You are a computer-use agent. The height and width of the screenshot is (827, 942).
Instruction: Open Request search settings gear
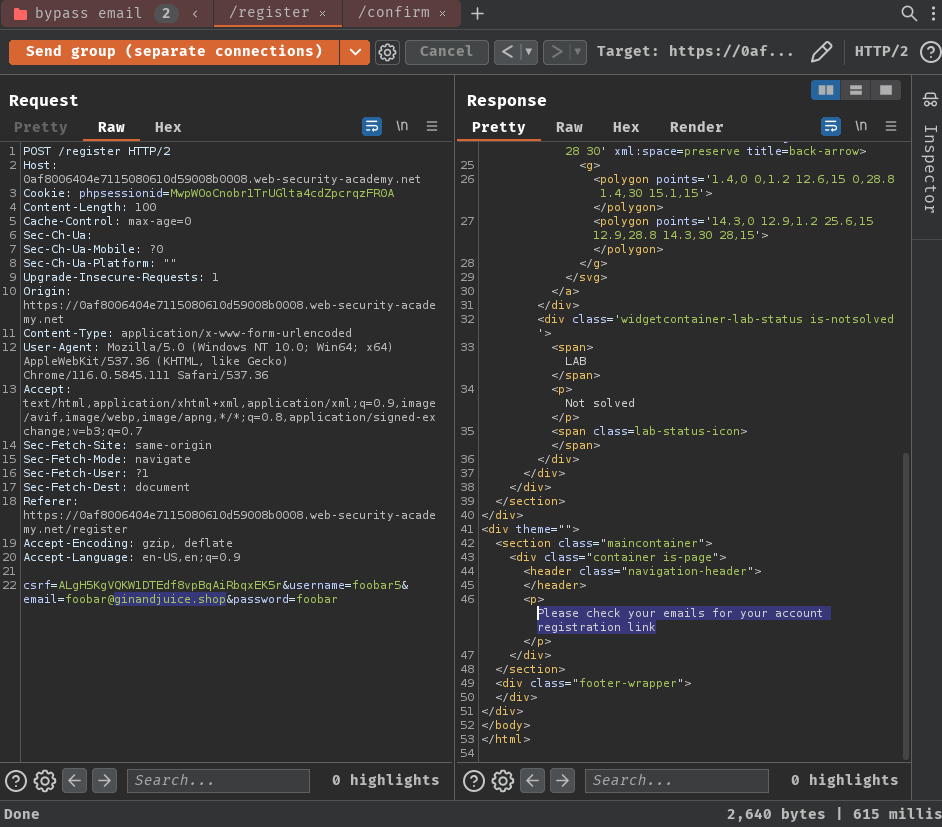[45, 781]
